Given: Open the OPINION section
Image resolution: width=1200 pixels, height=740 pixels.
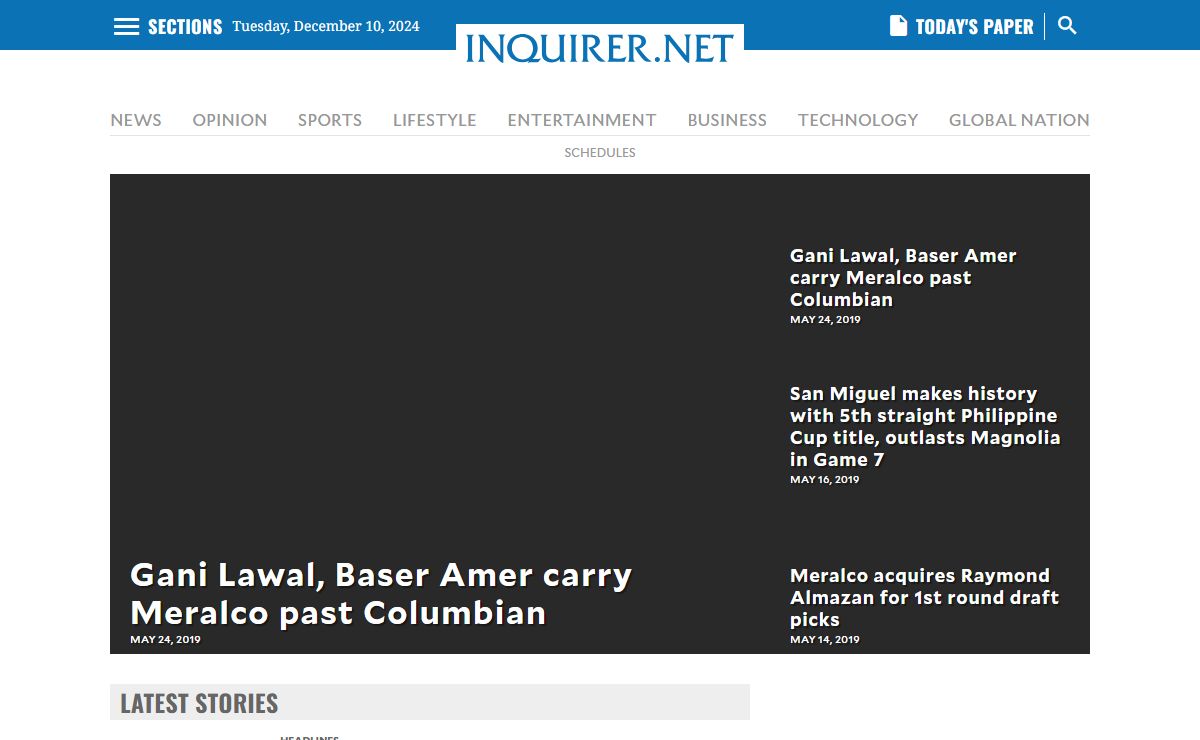Looking at the screenshot, I should [230, 120].
